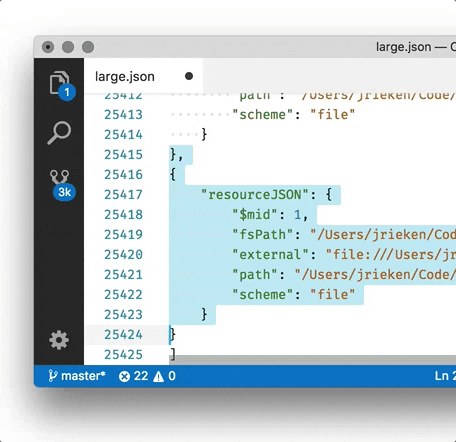Click the "resourceJSON" key text
This screenshot has height=442, width=456.
255,194
